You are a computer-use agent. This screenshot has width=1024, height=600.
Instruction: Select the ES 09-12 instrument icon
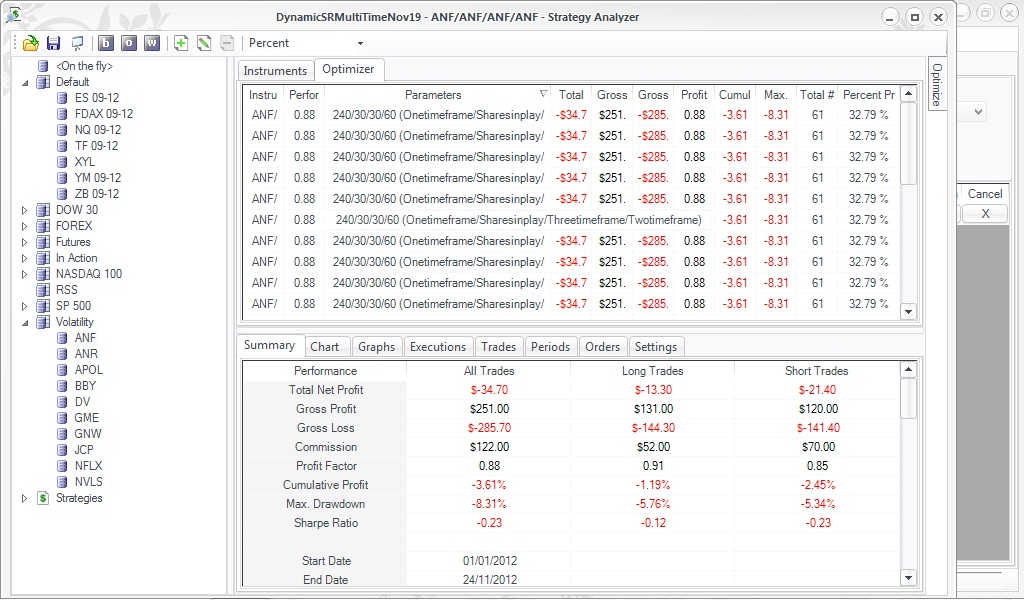[62, 98]
